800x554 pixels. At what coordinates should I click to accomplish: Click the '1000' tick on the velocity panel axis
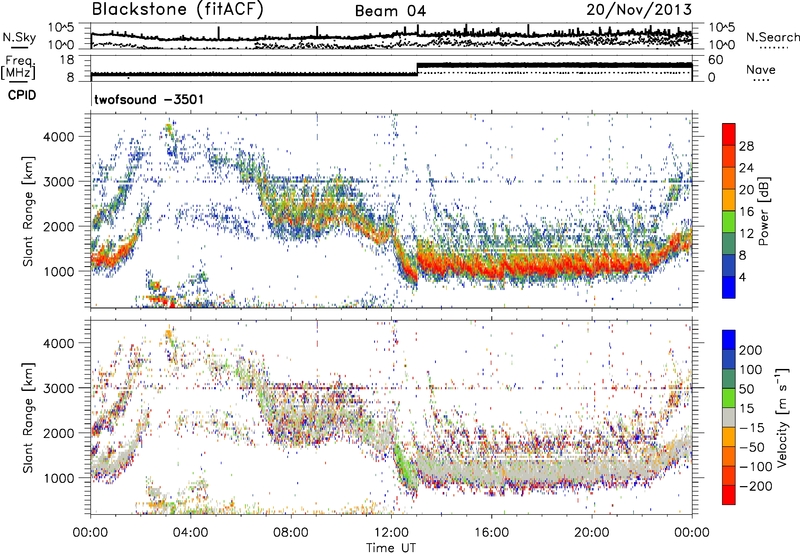58,478
